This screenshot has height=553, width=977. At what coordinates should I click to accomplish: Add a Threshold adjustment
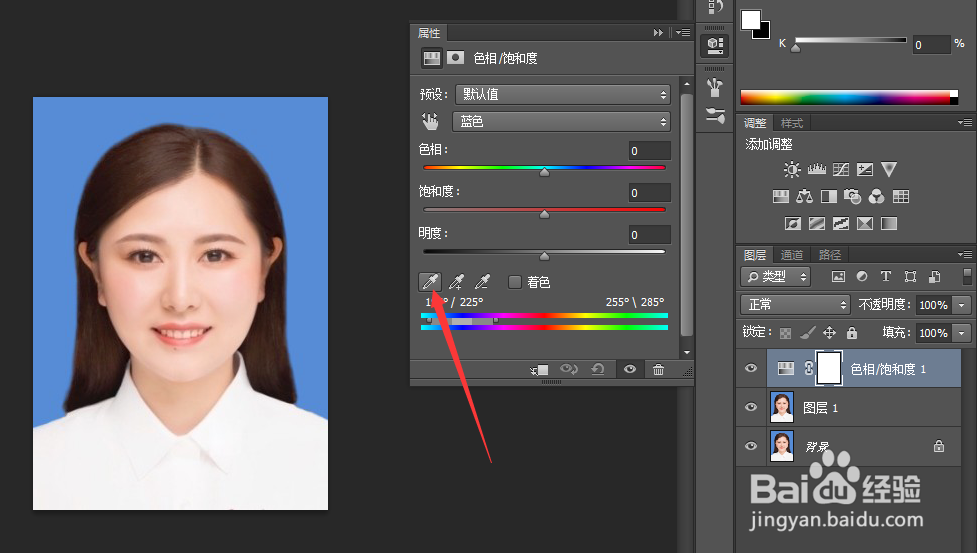click(841, 224)
